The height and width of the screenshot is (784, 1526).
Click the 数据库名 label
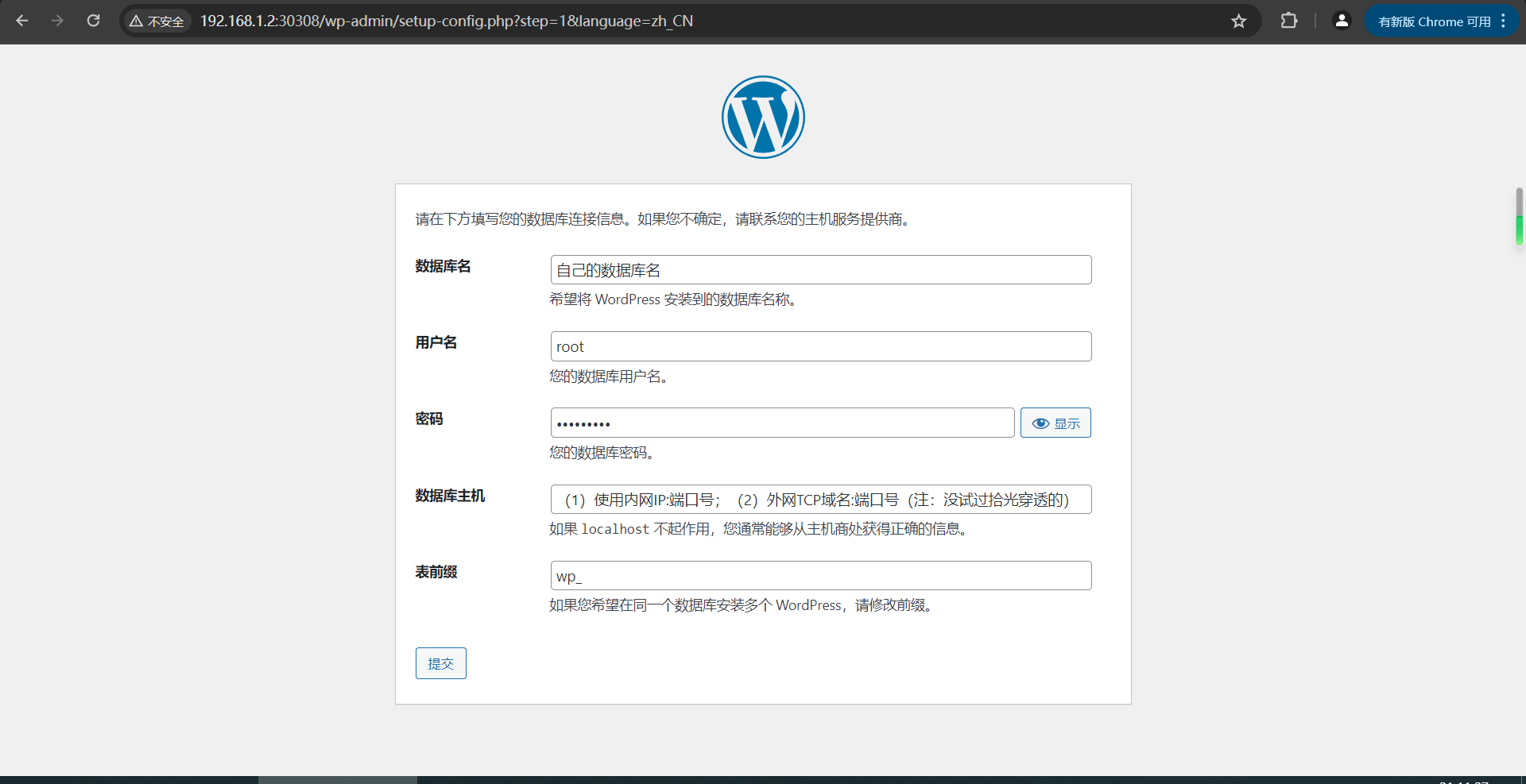pos(443,266)
